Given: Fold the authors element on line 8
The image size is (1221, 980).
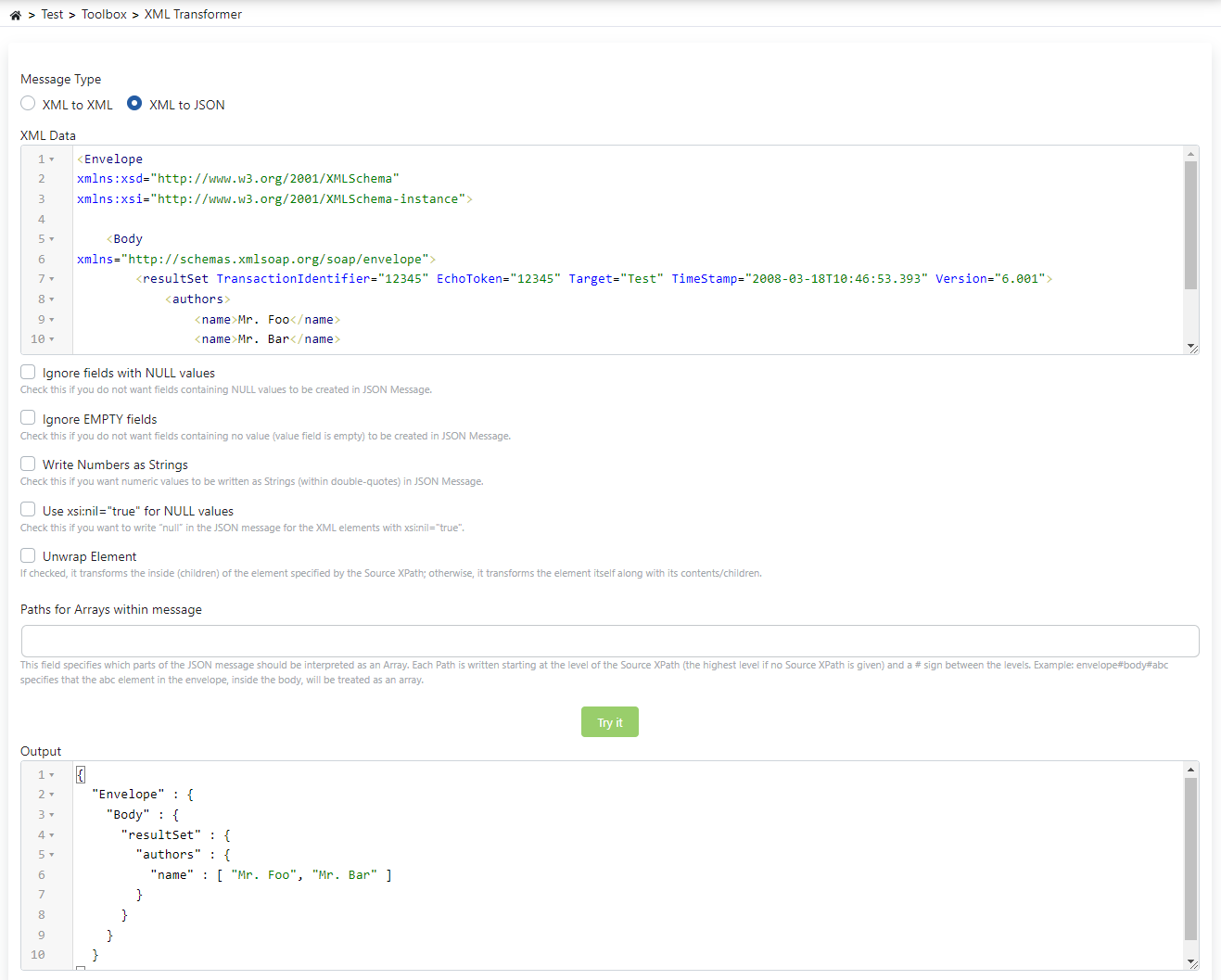Looking at the screenshot, I should pyautogui.click(x=51, y=299).
